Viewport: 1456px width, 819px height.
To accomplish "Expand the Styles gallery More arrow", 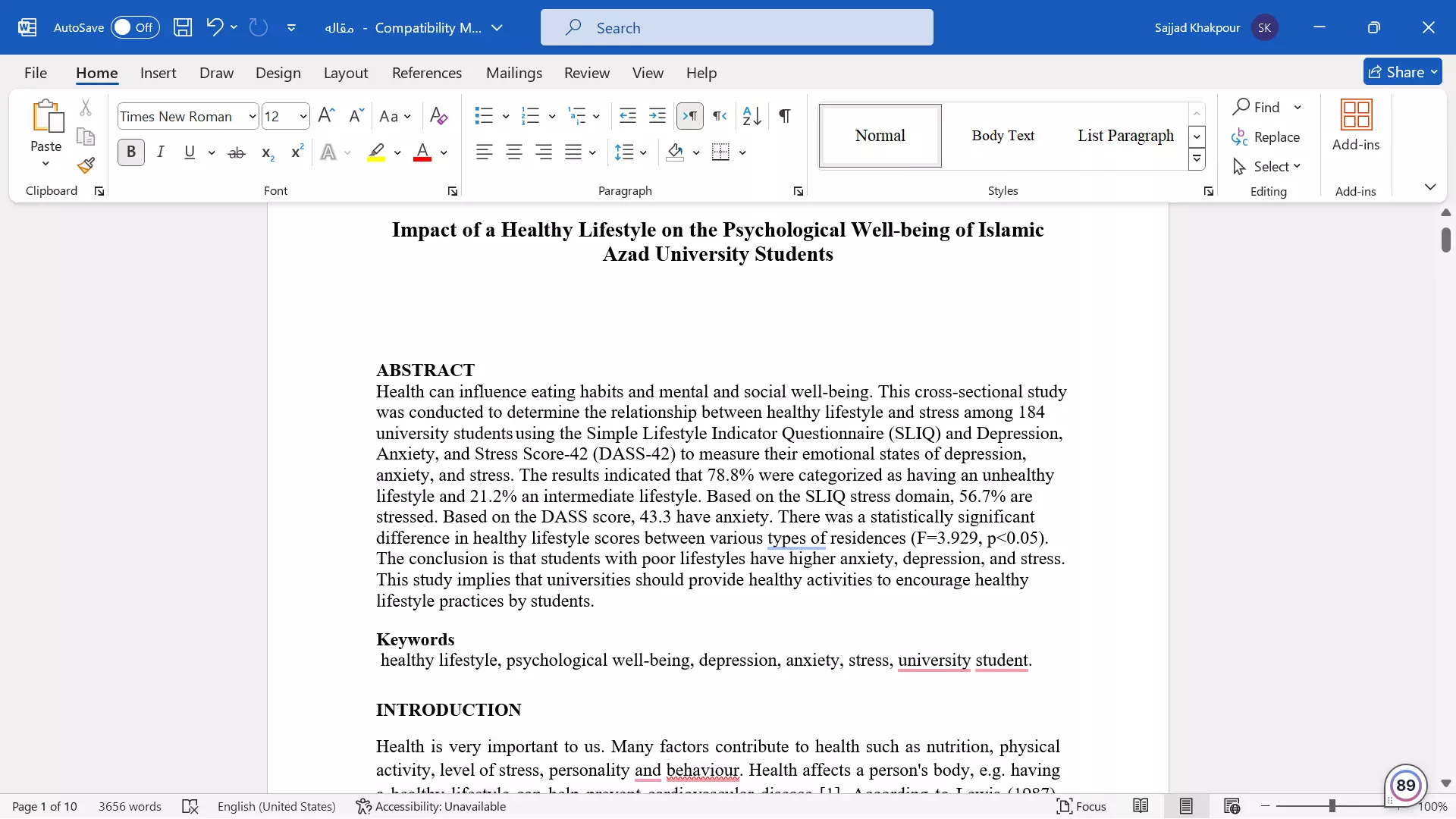I will pyautogui.click(x=1197, y=159).
